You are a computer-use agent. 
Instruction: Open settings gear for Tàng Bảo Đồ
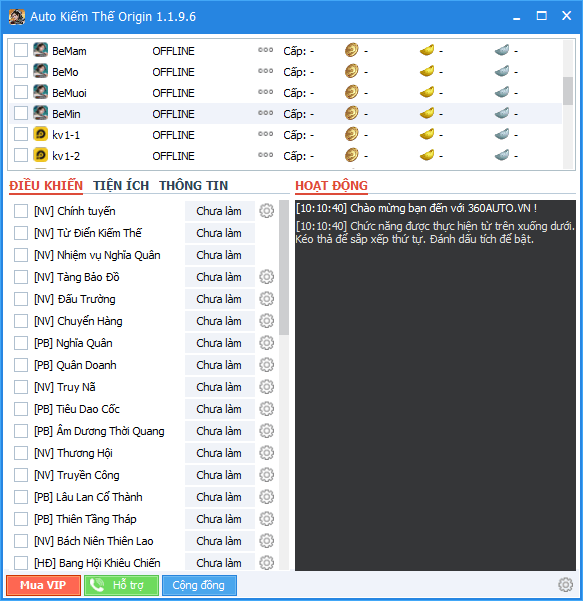click(266, 277)
